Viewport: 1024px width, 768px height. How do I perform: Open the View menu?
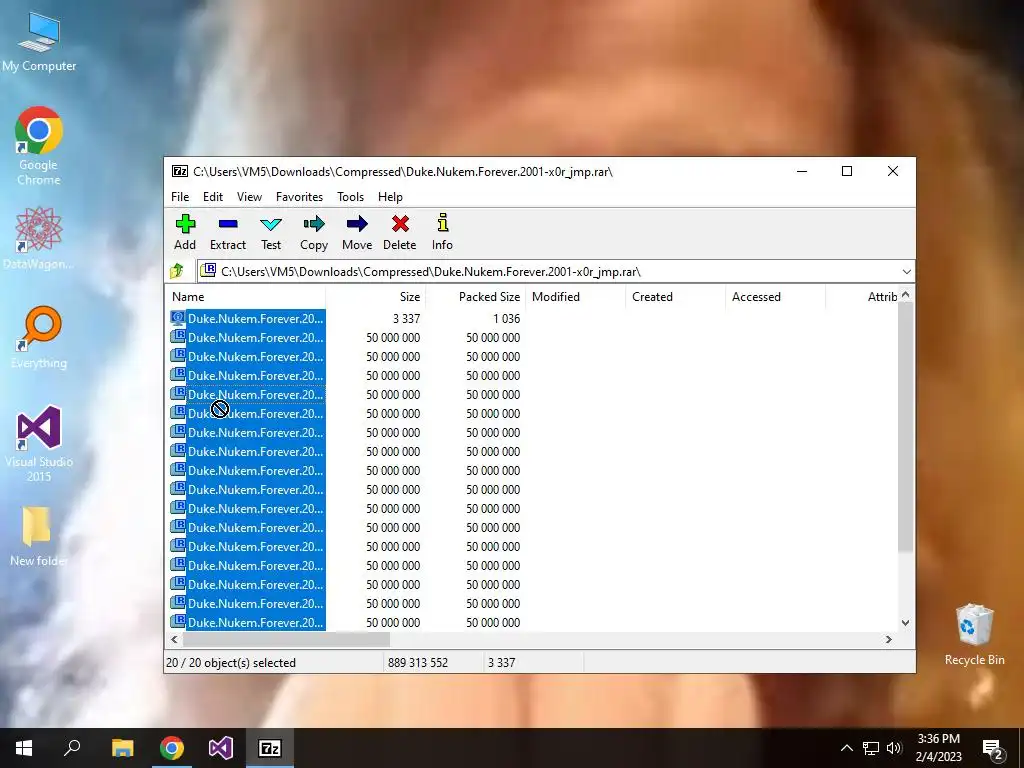click(x=249, y=197)
